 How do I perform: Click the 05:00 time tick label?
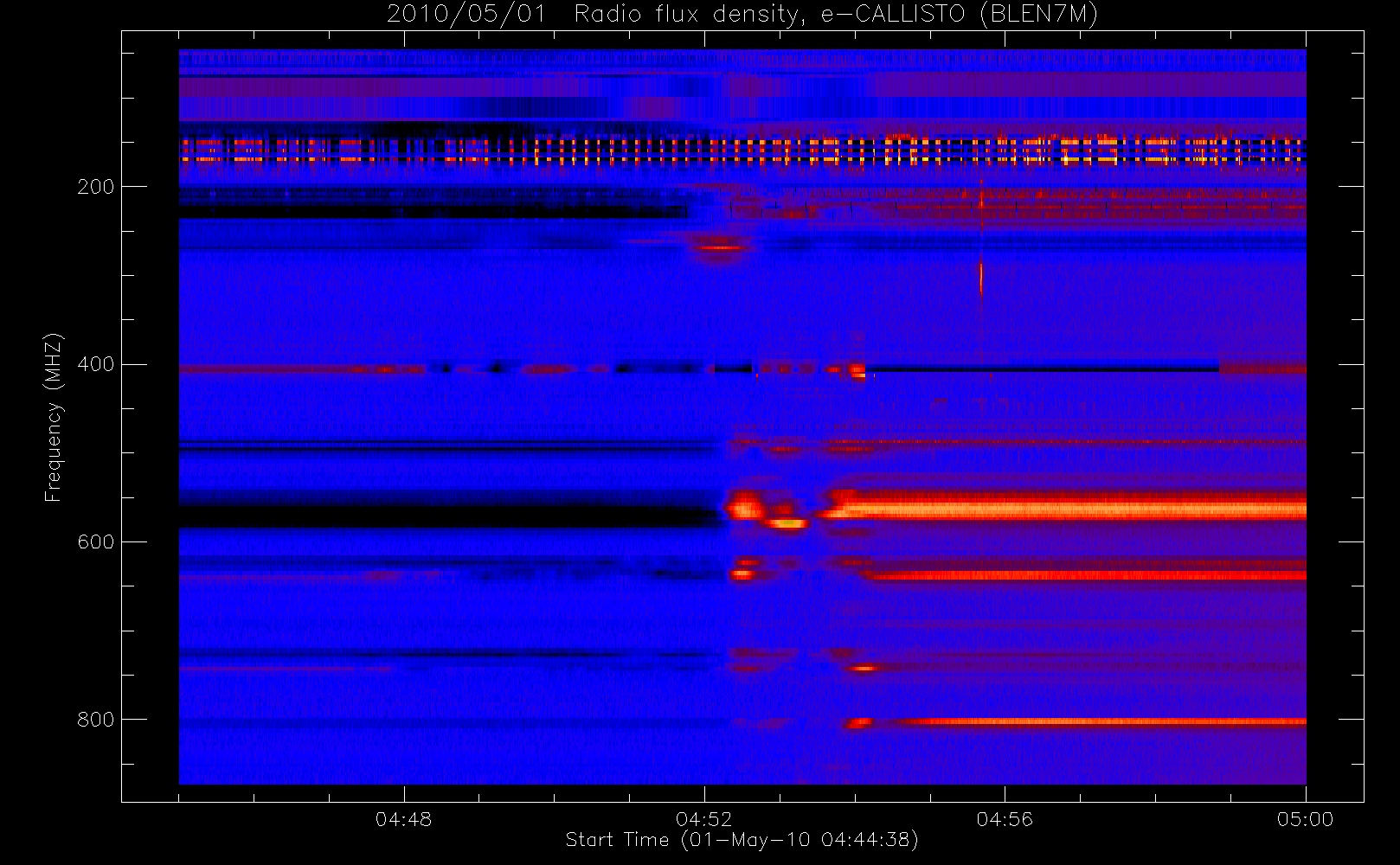[1306, 819]
